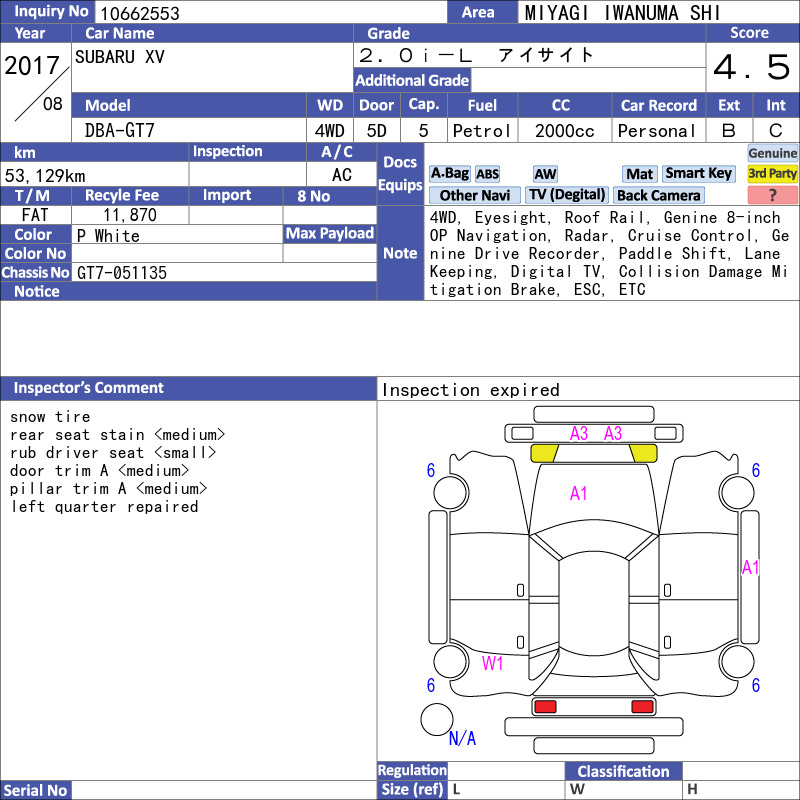Click the Score value 4.5
The width and height of the screenshot is (800, 800).
pos(752,67)
